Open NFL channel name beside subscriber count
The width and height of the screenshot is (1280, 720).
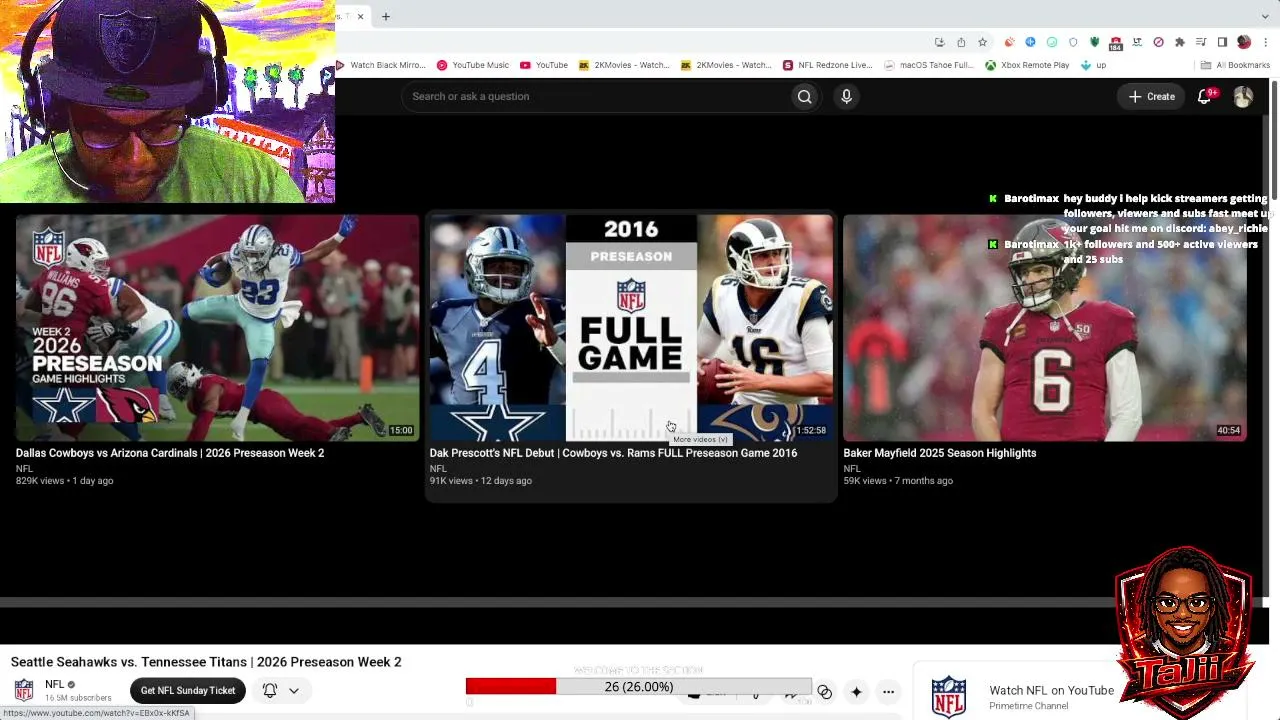(x=55, y=684)
